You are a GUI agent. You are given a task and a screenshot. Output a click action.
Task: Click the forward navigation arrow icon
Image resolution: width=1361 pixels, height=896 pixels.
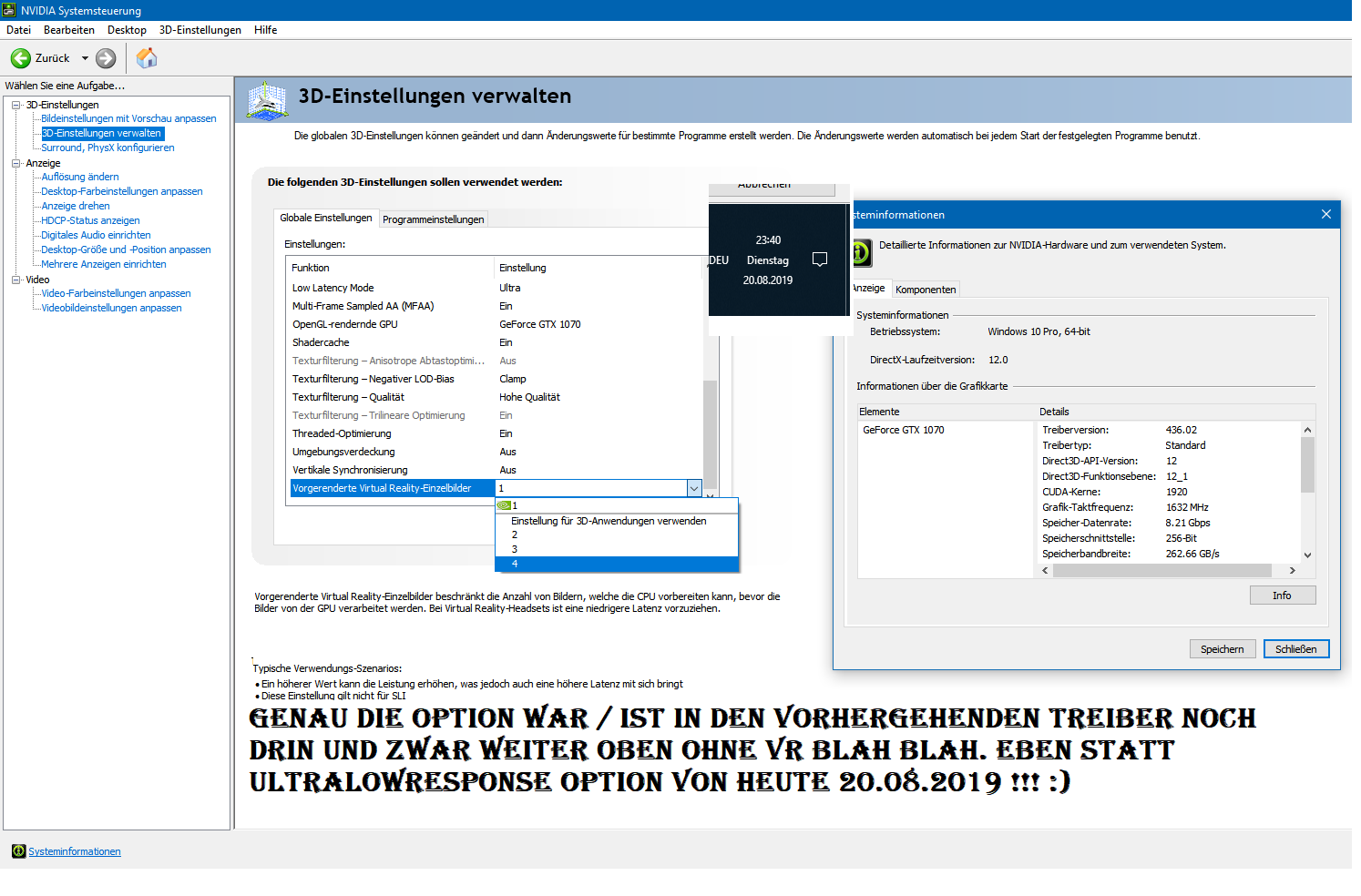[107, 58]
